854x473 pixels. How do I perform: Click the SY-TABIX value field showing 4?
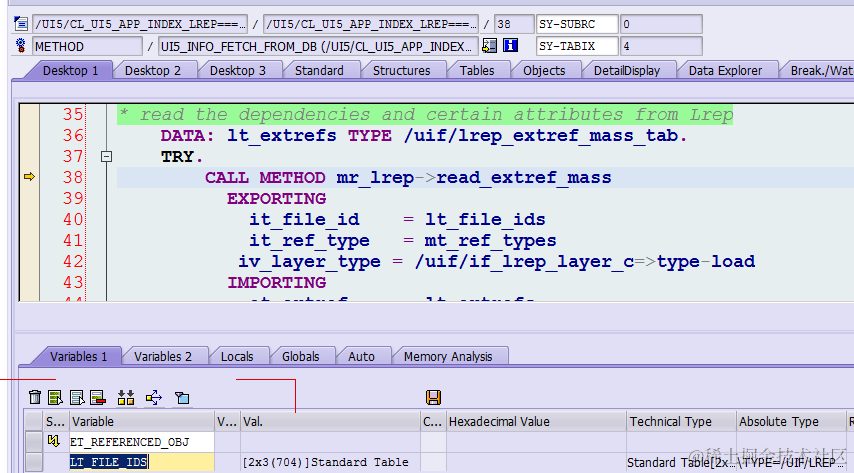click(x=661, y=46)
